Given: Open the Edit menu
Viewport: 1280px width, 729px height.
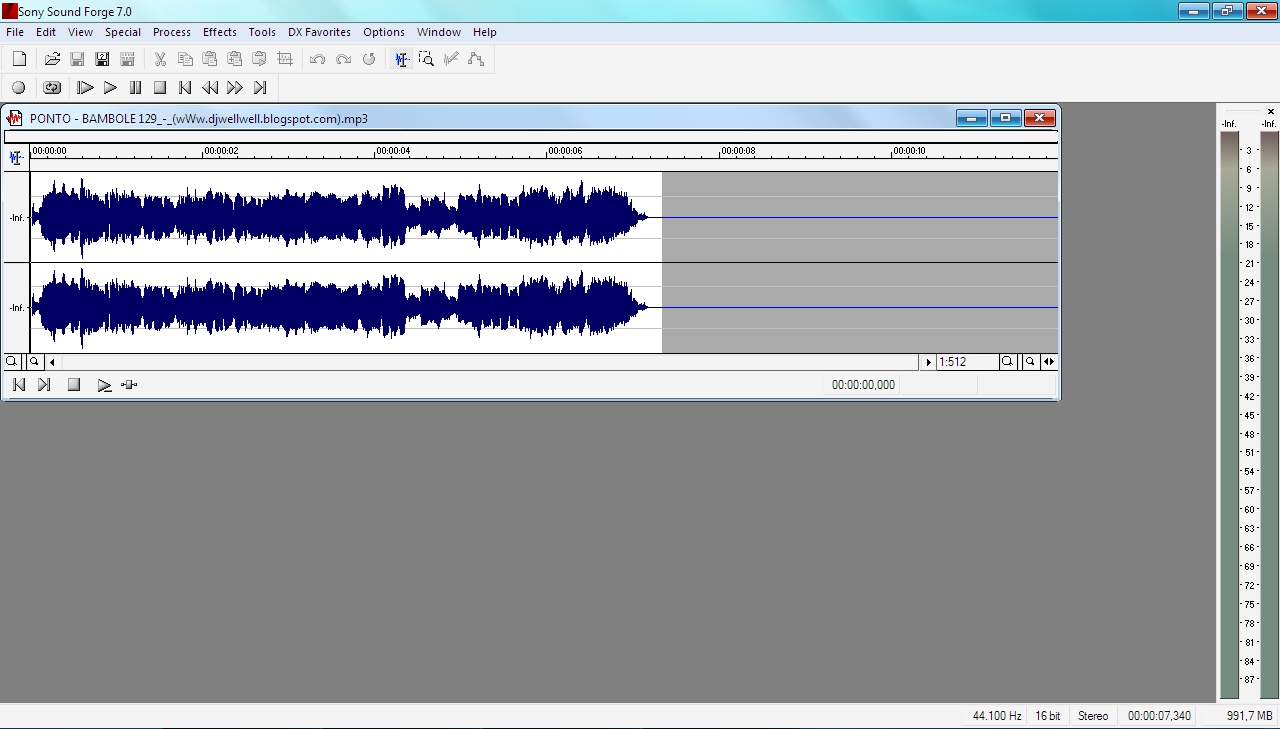Looking at the screenshot, I should click(46, 32).
